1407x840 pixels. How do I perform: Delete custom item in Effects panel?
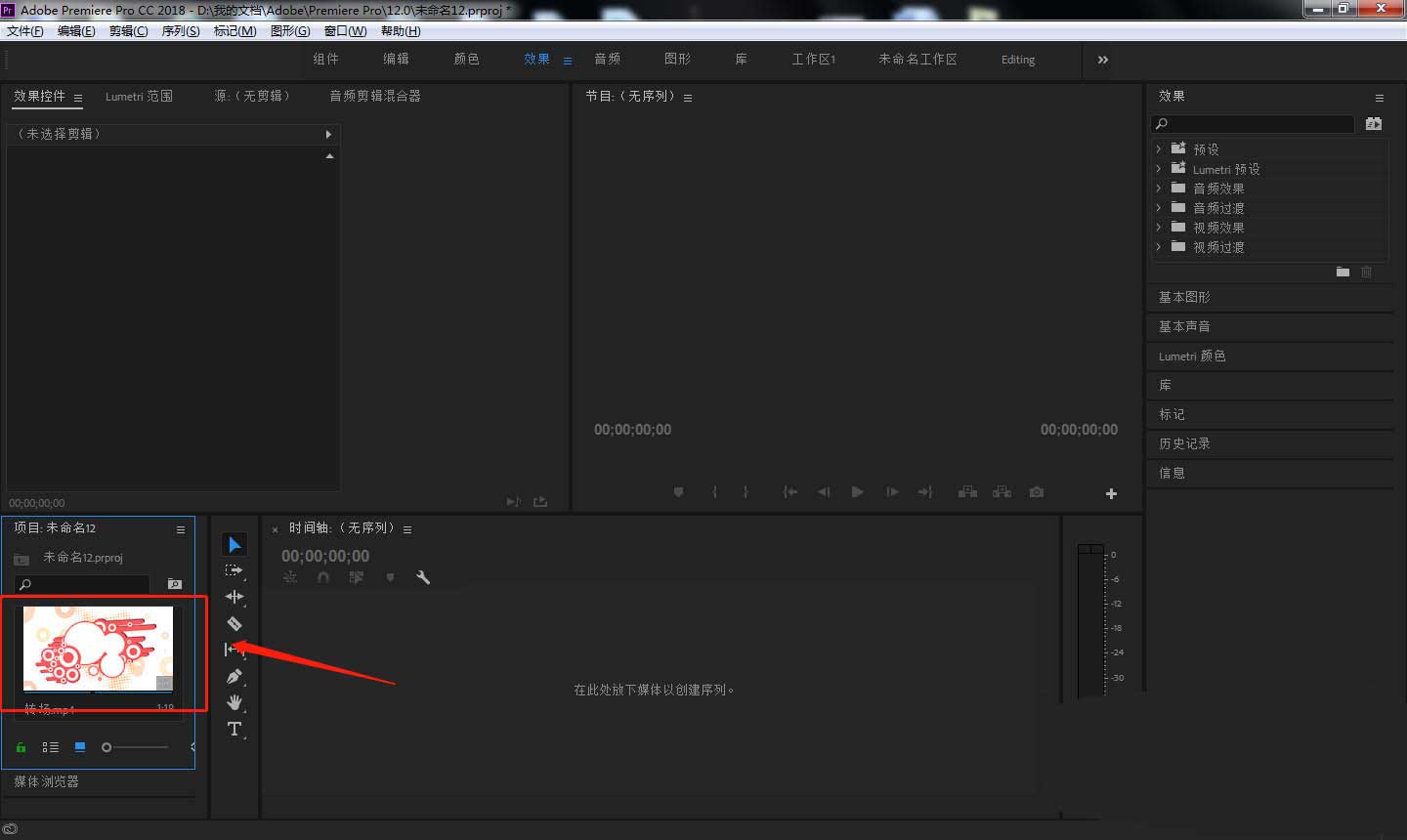[x=1366, y=272]
